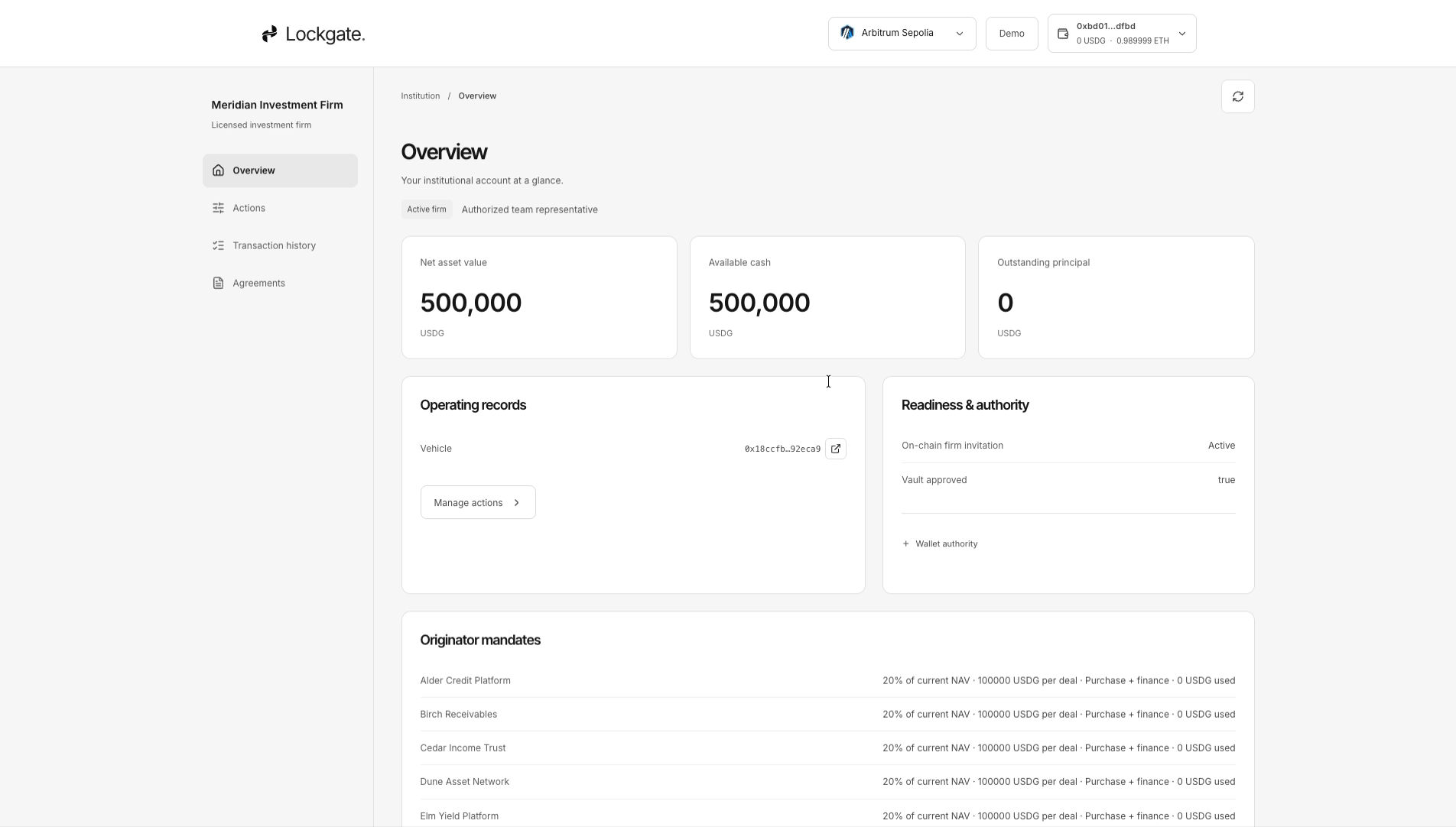Click the Active firm badge
Screen dimensions: 1456x827
[426, 209]
